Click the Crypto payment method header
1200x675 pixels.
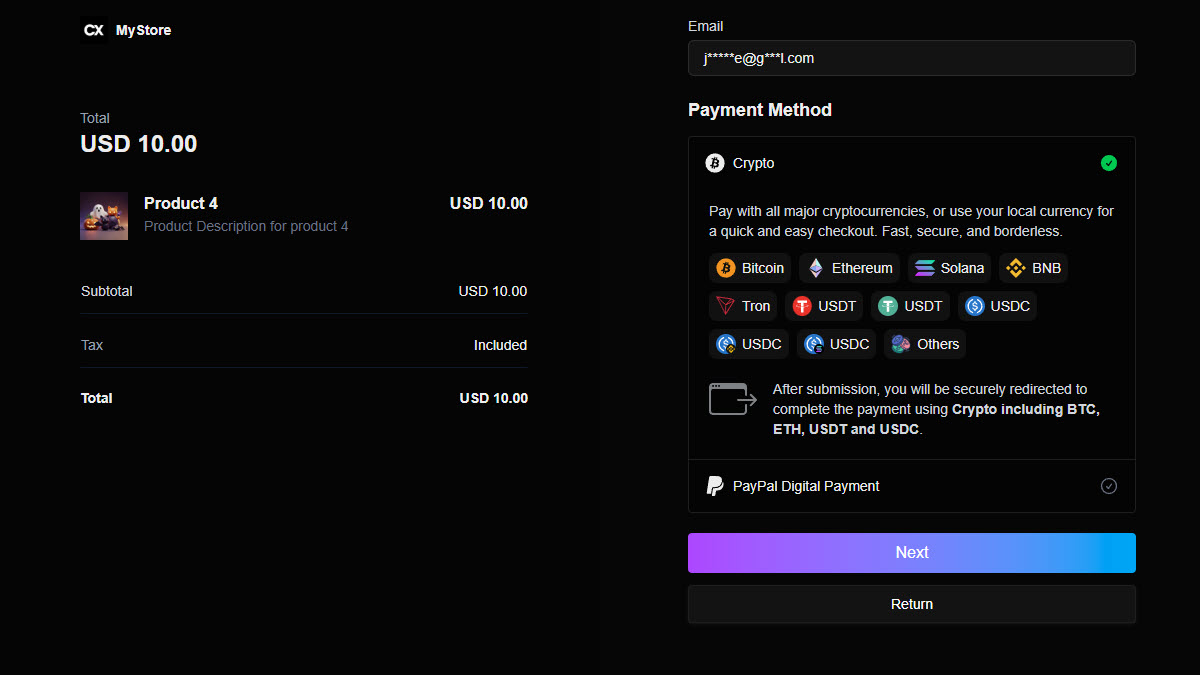pyautogui.click(x=754, y=163)
